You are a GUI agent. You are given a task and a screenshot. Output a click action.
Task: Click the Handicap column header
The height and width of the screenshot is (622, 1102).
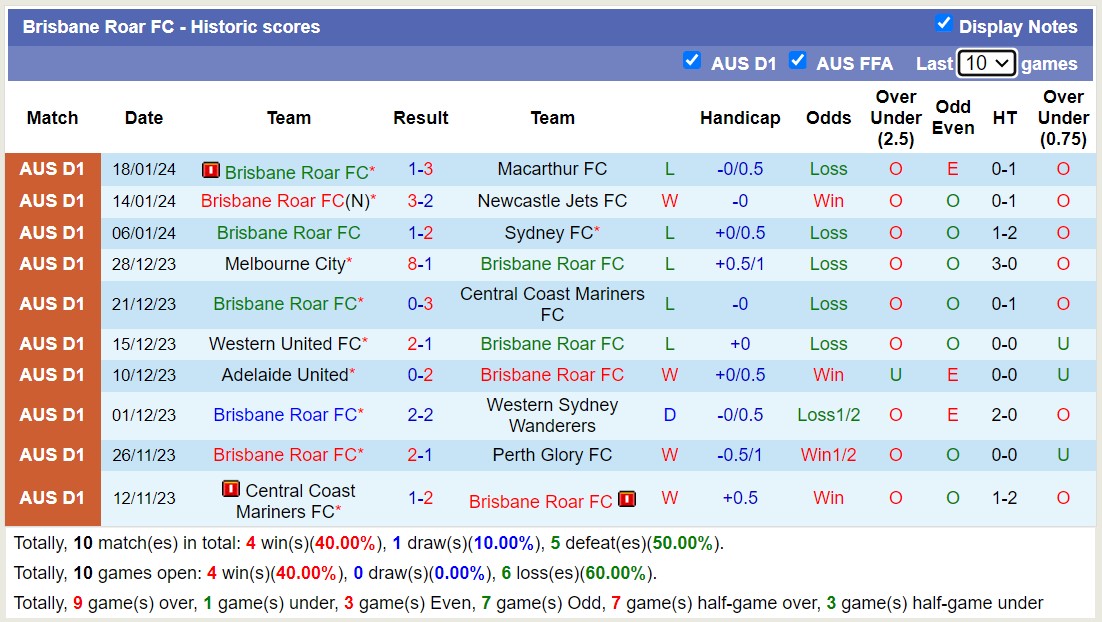[x=740, y=118]
